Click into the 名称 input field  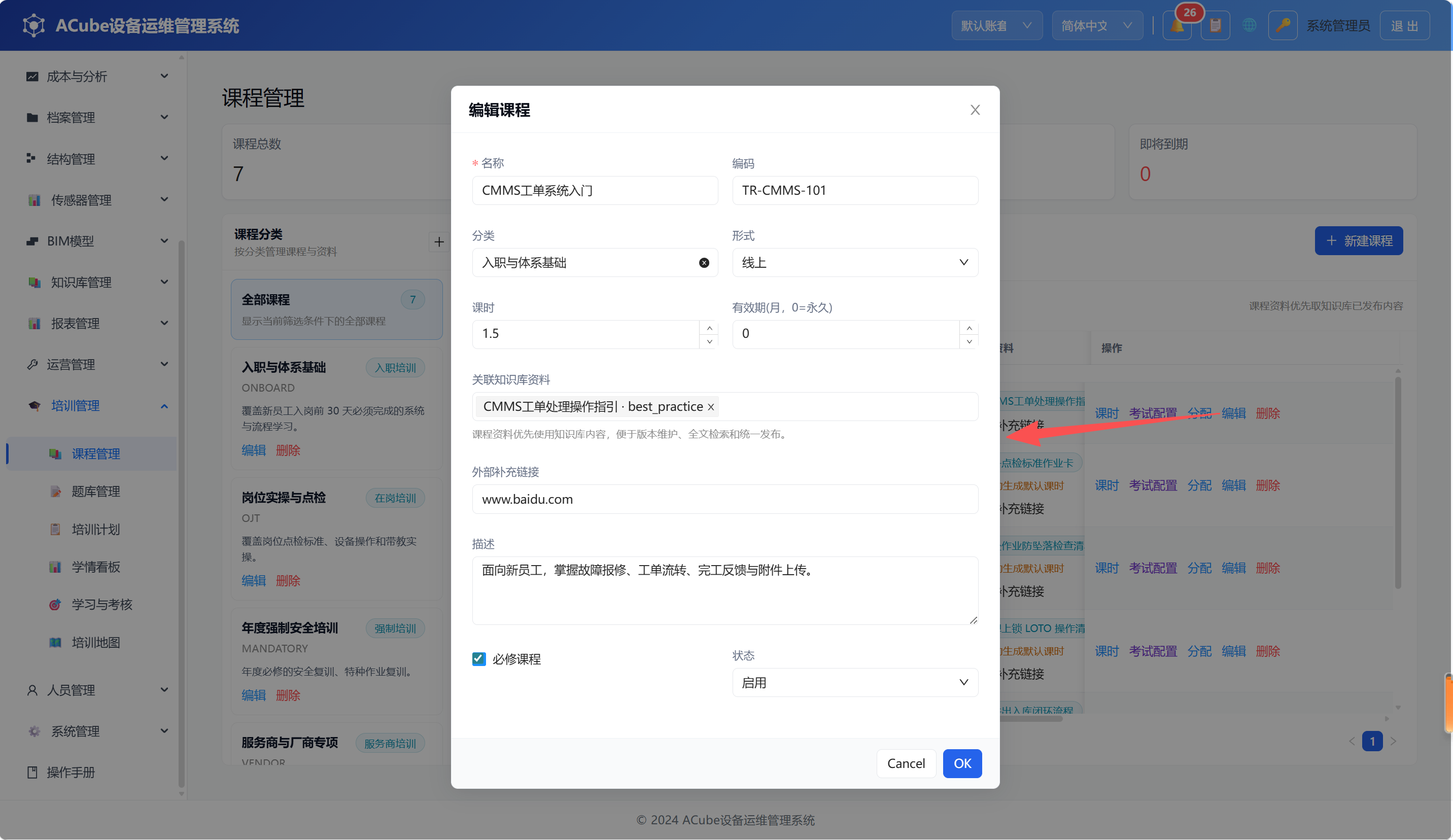(x=595, y=190)
